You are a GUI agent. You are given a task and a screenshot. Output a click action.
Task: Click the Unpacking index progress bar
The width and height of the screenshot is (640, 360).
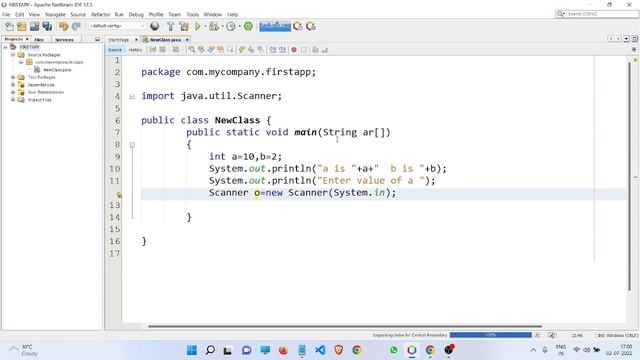coord(491,335)
